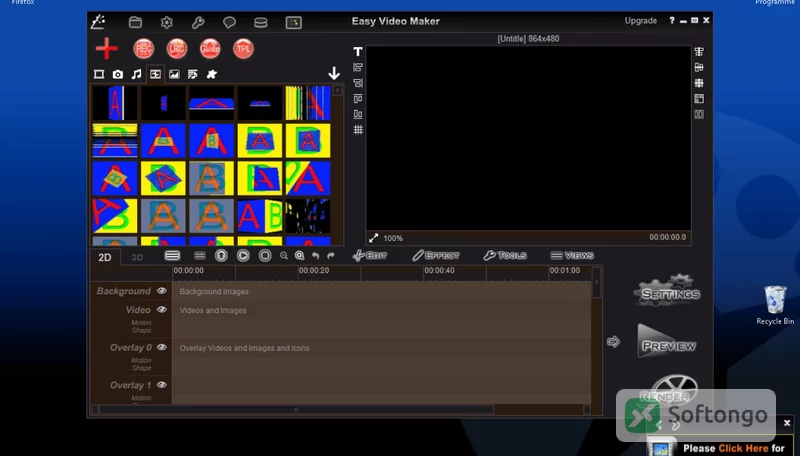Play the timeline with play button

(x=243, y=256)
